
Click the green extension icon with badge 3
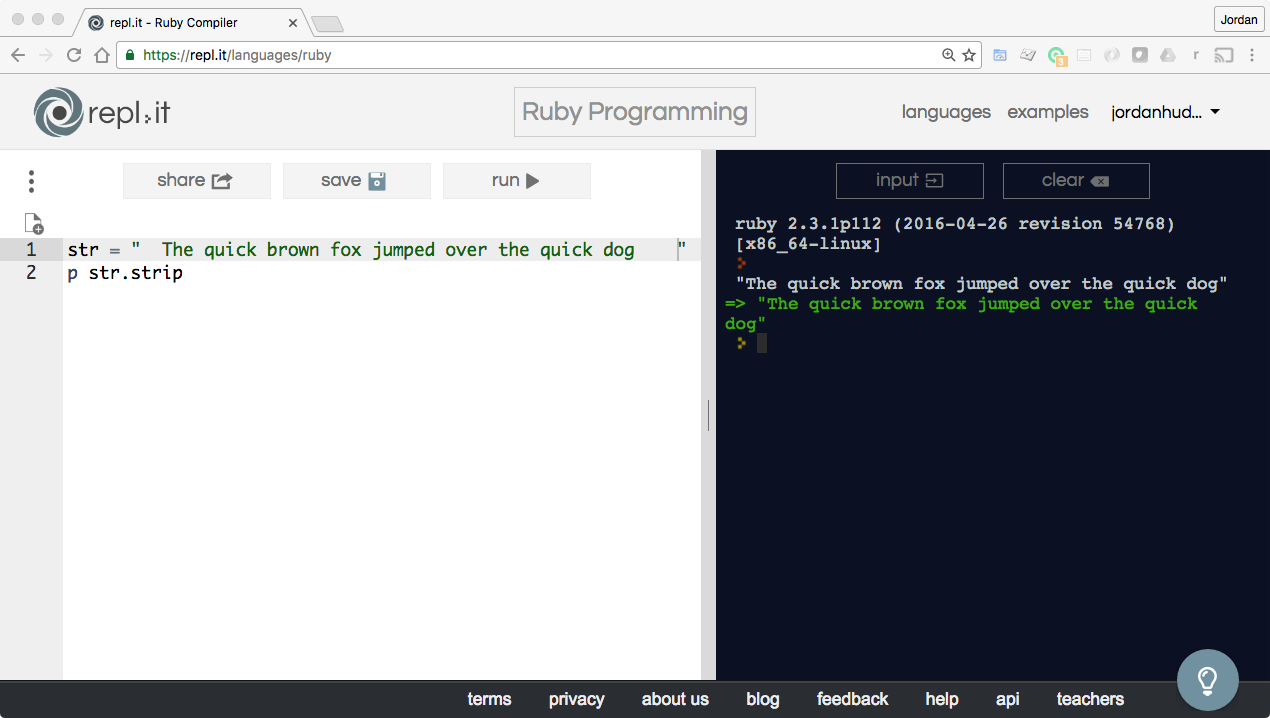(1057, 57)
